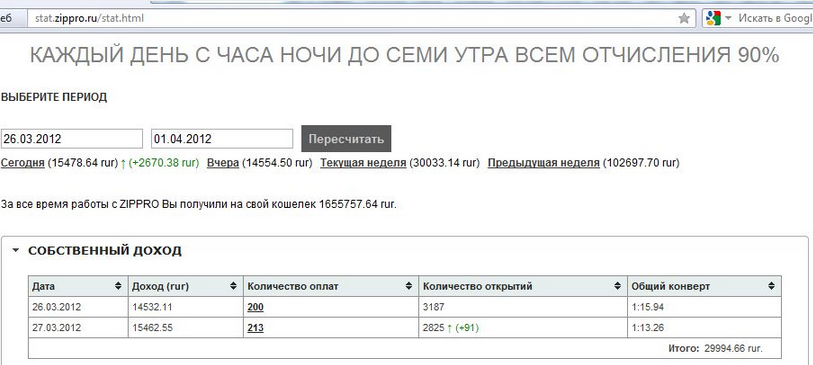Viewport: 813px width, 365px height.
Task: Collapse the СОБСТВЕННЫЙ ДОХОД section triangle
Action: (x=16, y=251)
